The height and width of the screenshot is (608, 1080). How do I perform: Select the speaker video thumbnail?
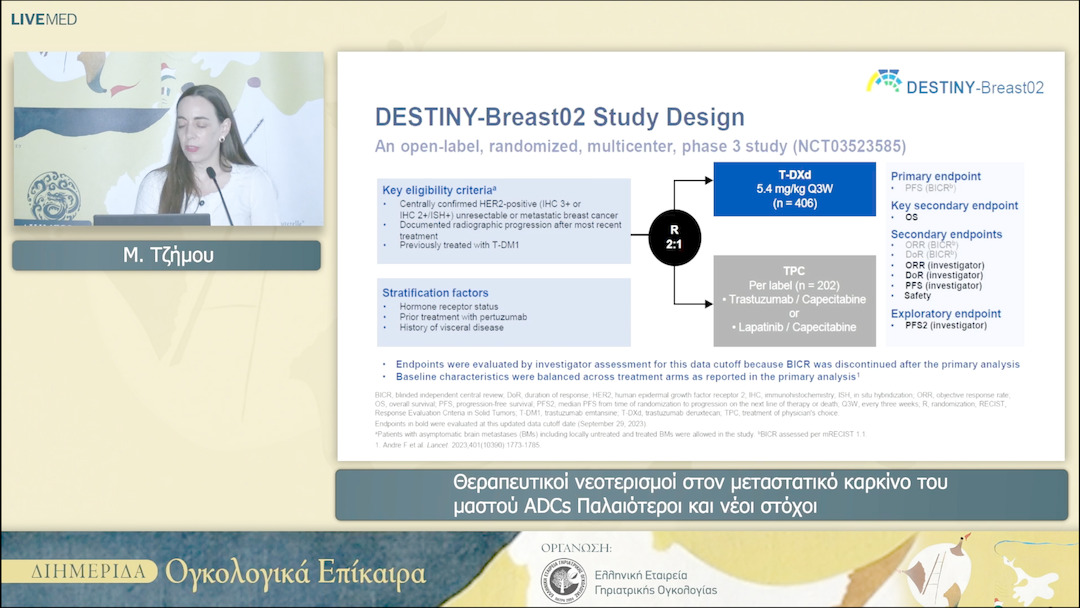tap(168, 139)
